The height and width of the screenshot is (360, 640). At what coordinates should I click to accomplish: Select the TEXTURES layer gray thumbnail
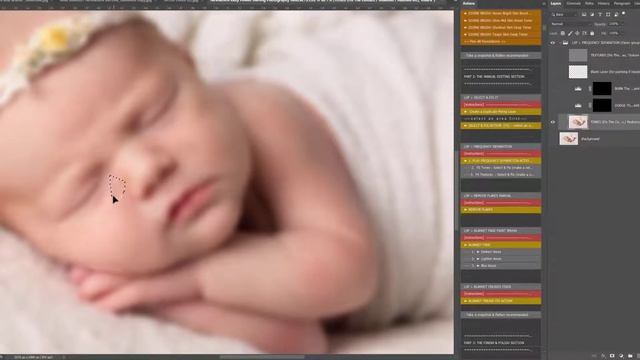pyautogui.click(x=578, y=55)
